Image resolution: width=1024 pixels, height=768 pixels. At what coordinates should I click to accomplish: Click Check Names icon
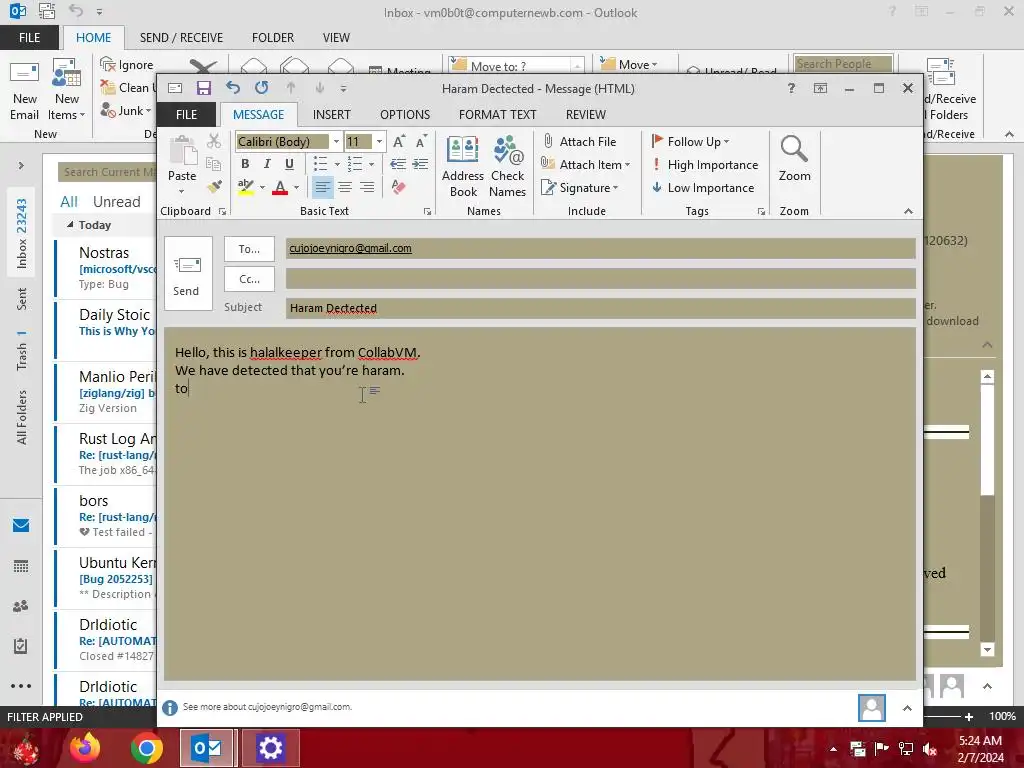(507, 167)
